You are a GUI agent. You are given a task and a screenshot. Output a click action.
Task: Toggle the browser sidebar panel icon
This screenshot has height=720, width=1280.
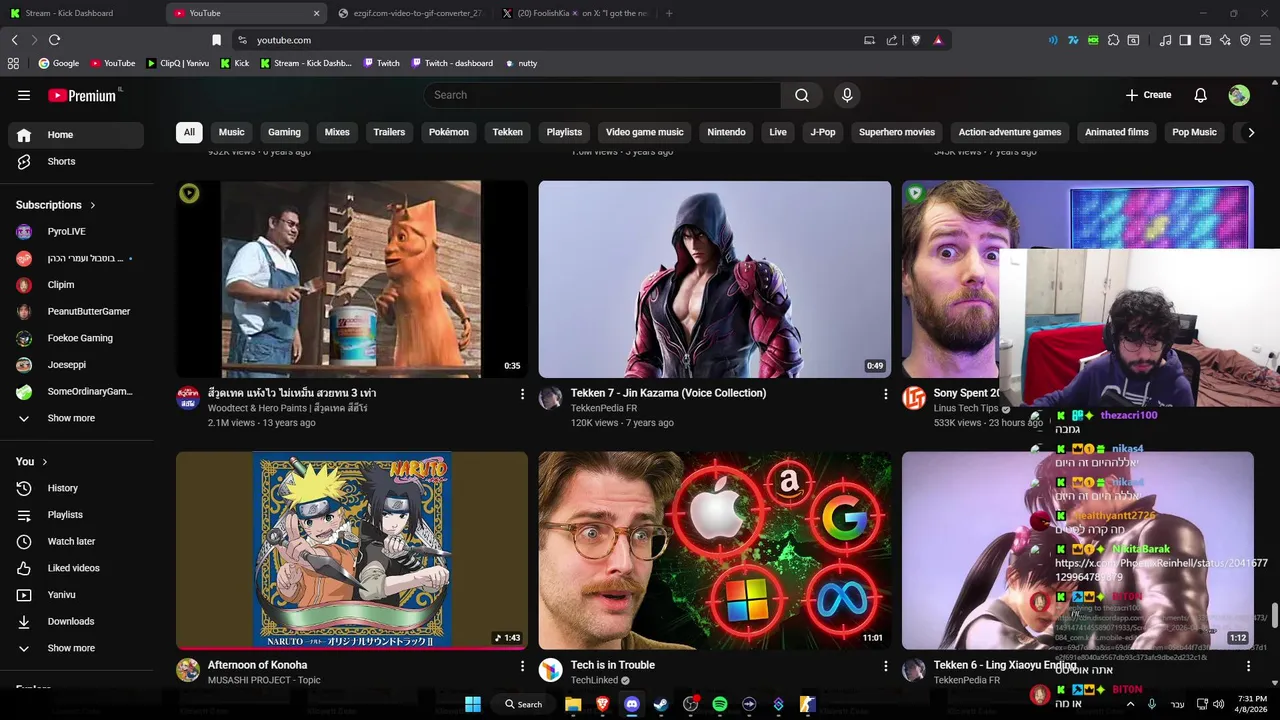1185,40
